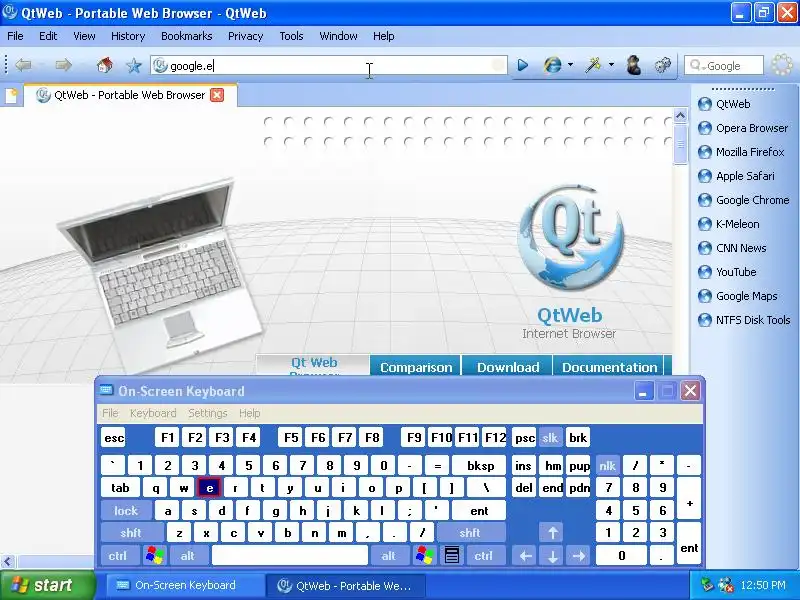Click the down arrow key

pos(553,555)
